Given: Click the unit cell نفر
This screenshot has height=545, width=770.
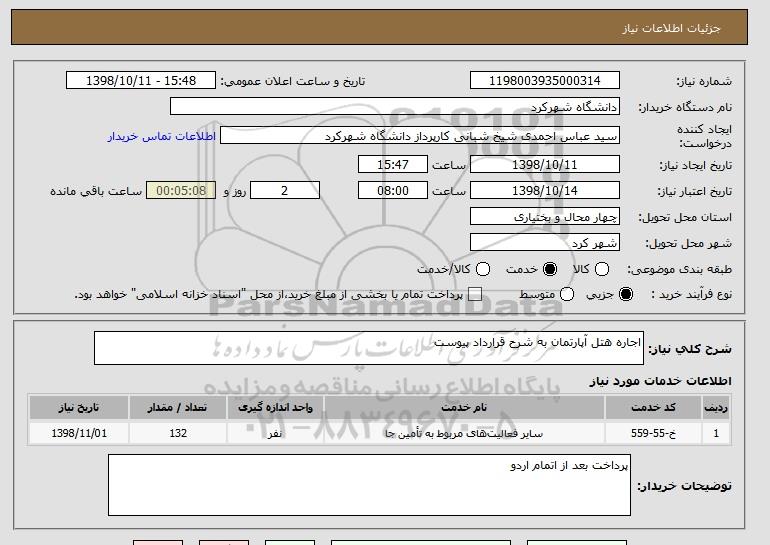Looking at the screenshot, I should 275,434.
